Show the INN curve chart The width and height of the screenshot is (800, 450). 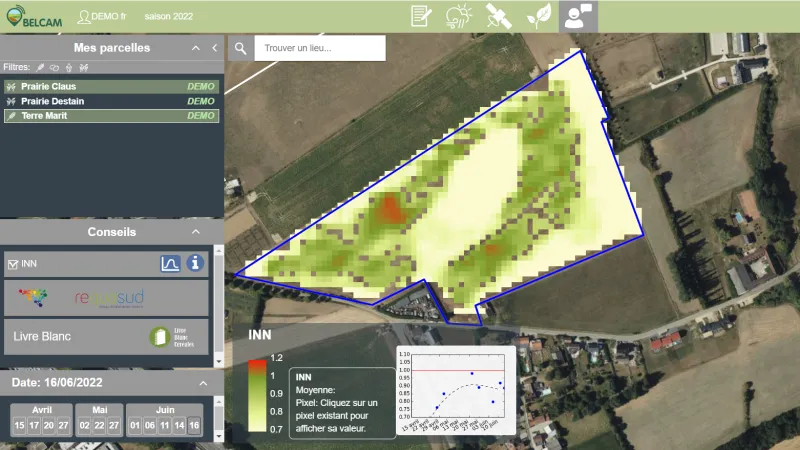coord(170,264)
